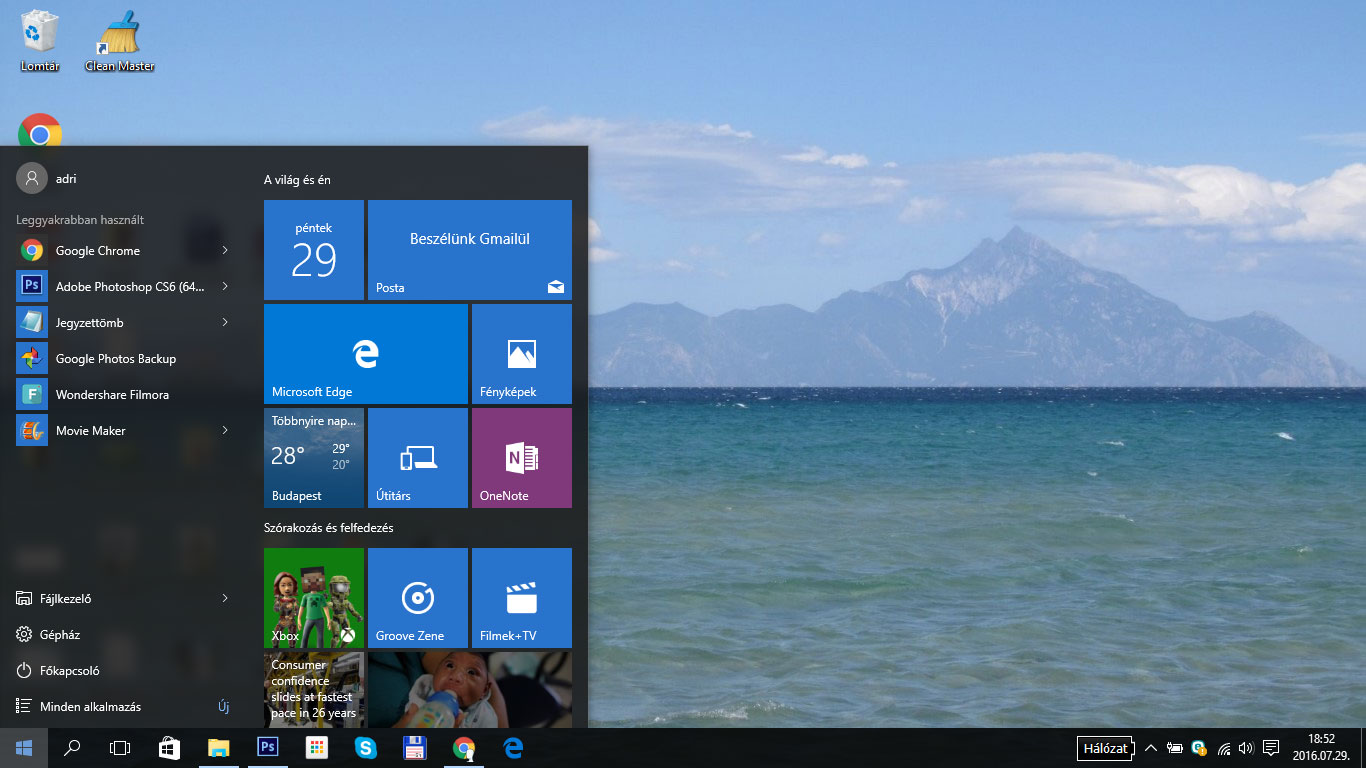Expand Movie Maker jump list arrow
1366x768 pixels.
tap(225, 430)
